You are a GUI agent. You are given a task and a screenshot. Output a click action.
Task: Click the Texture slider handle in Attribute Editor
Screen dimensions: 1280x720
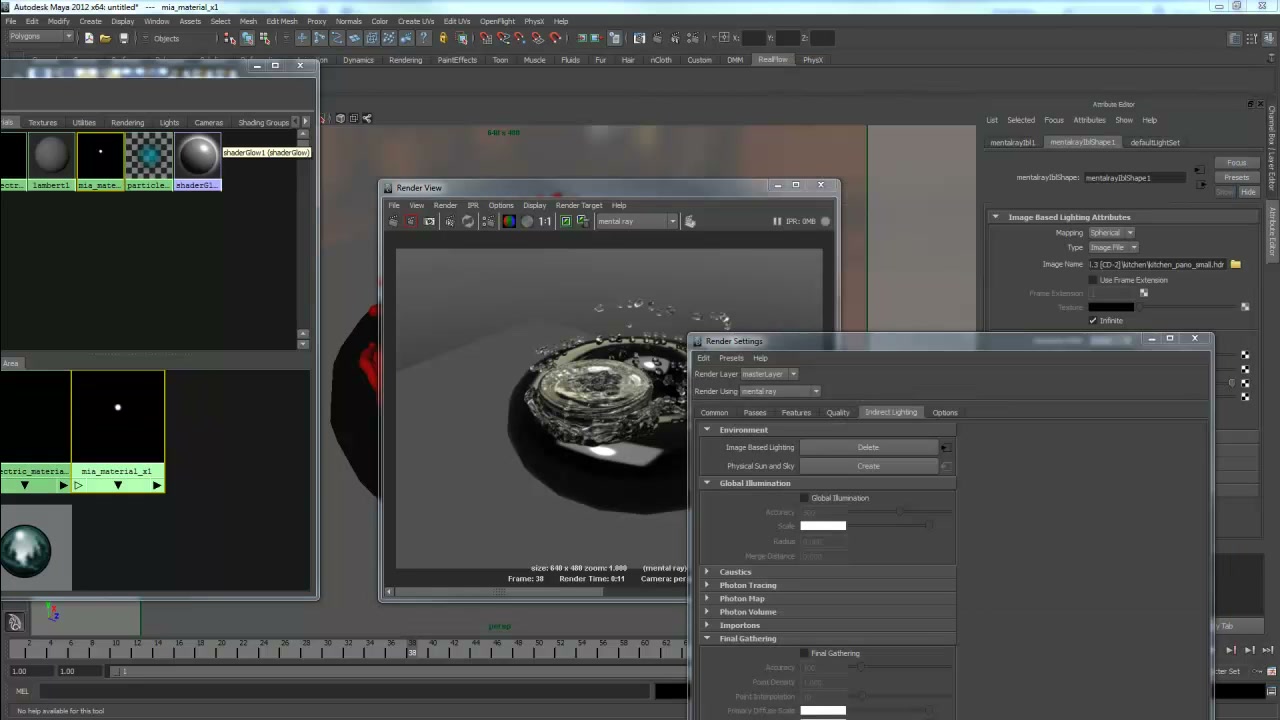click(x=1139, y=307)
